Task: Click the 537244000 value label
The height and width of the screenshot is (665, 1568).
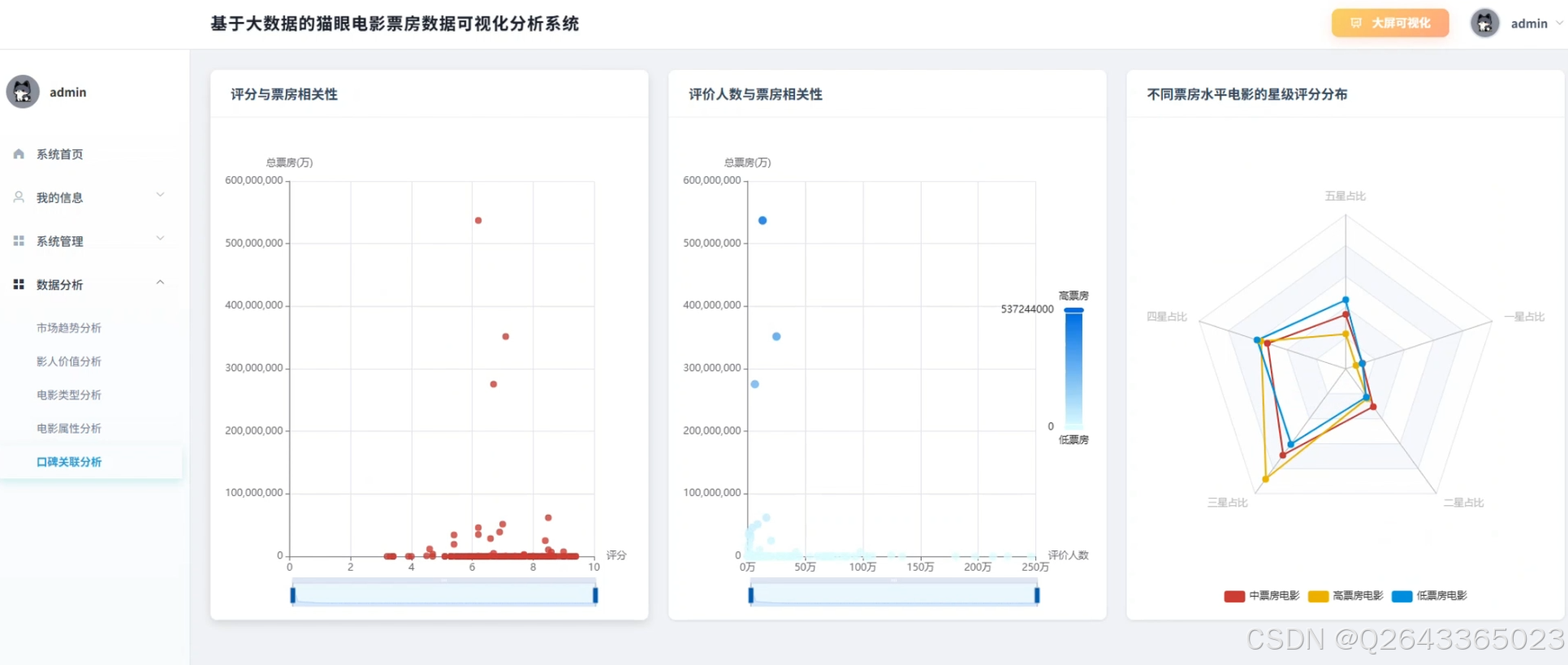Action: pos(1027,309)
